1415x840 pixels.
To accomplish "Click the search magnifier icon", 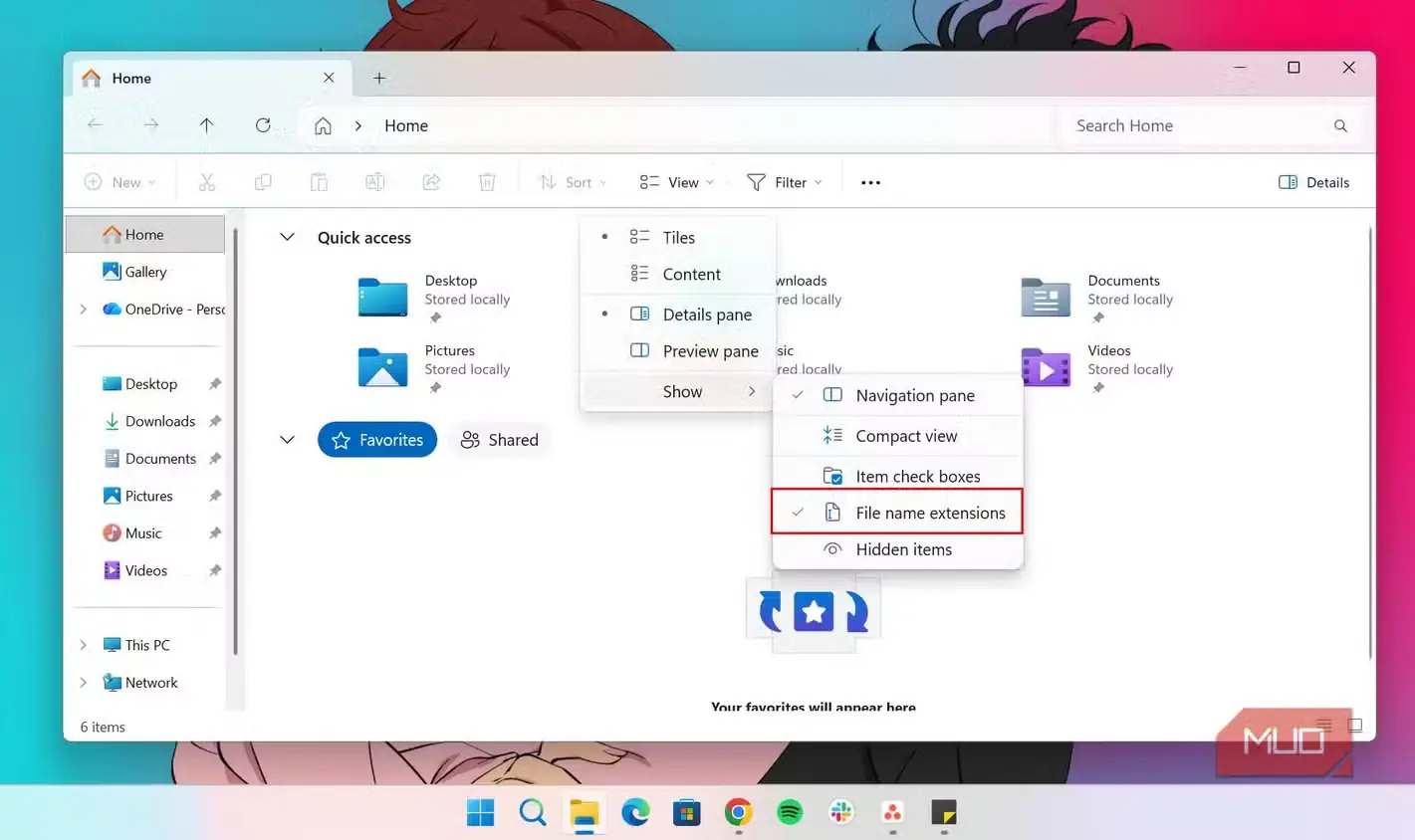I will 1340,125.
